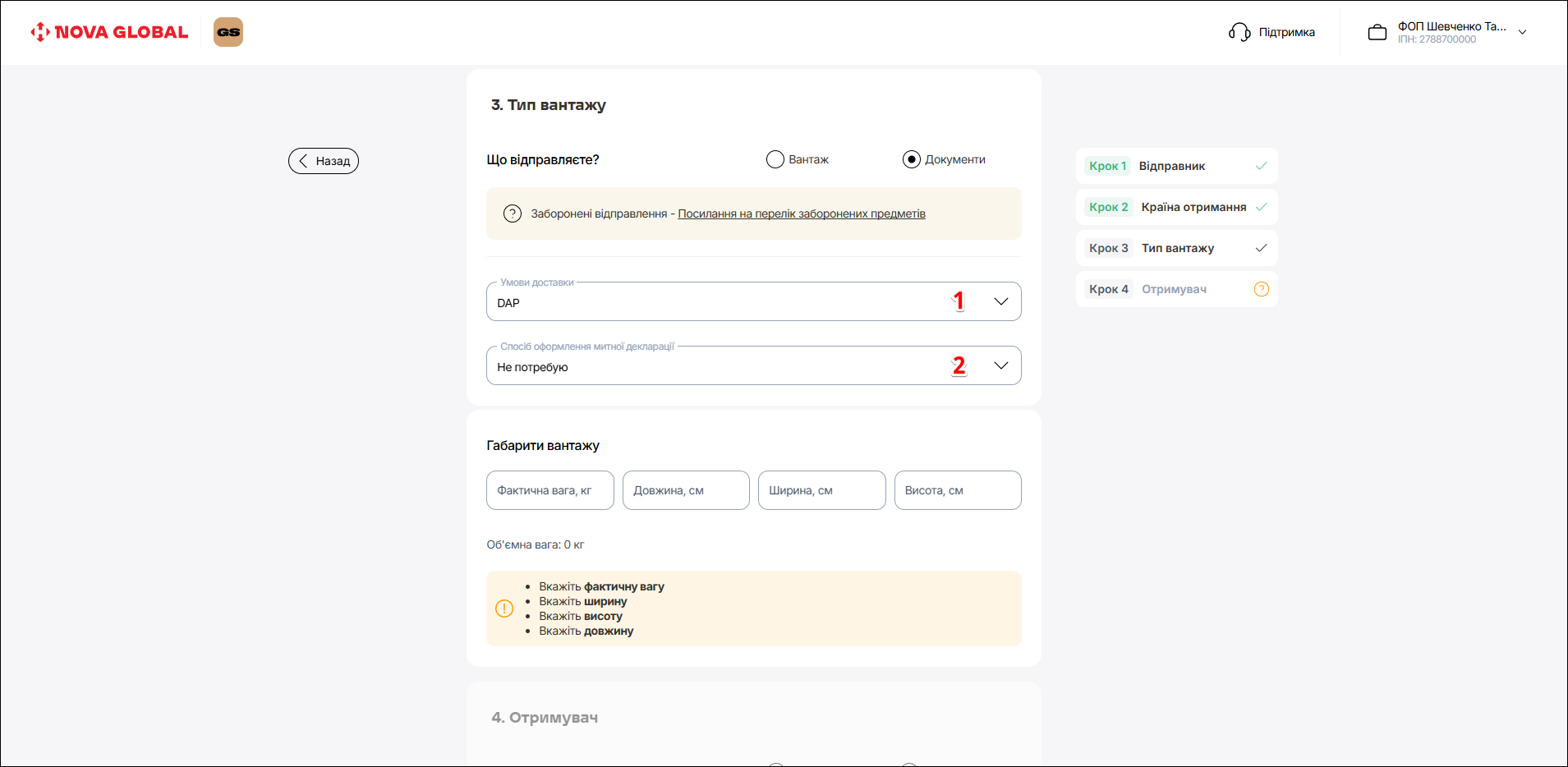The width and height of the screenshot is (1568, 767).
Task: Click the orange question icon on Крок 4
Action: click(1261, 289)
